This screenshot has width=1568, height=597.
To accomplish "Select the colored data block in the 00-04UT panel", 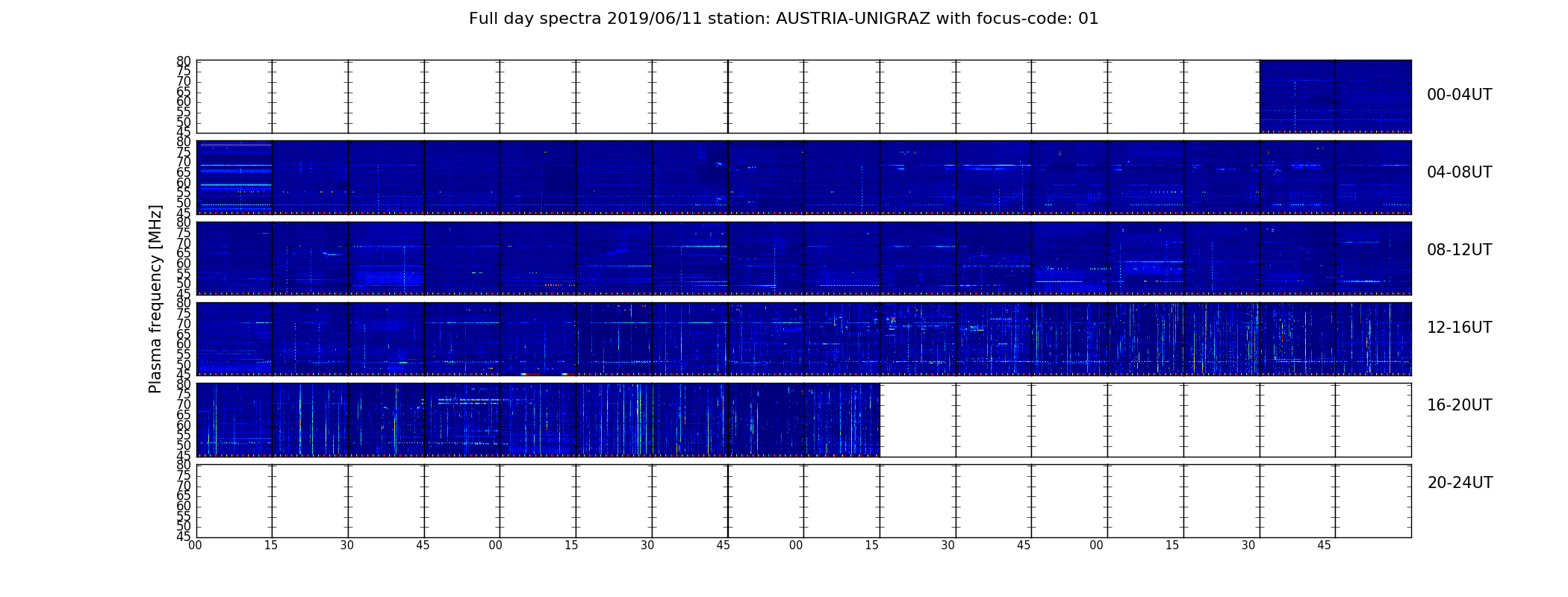I will 1335,96.
